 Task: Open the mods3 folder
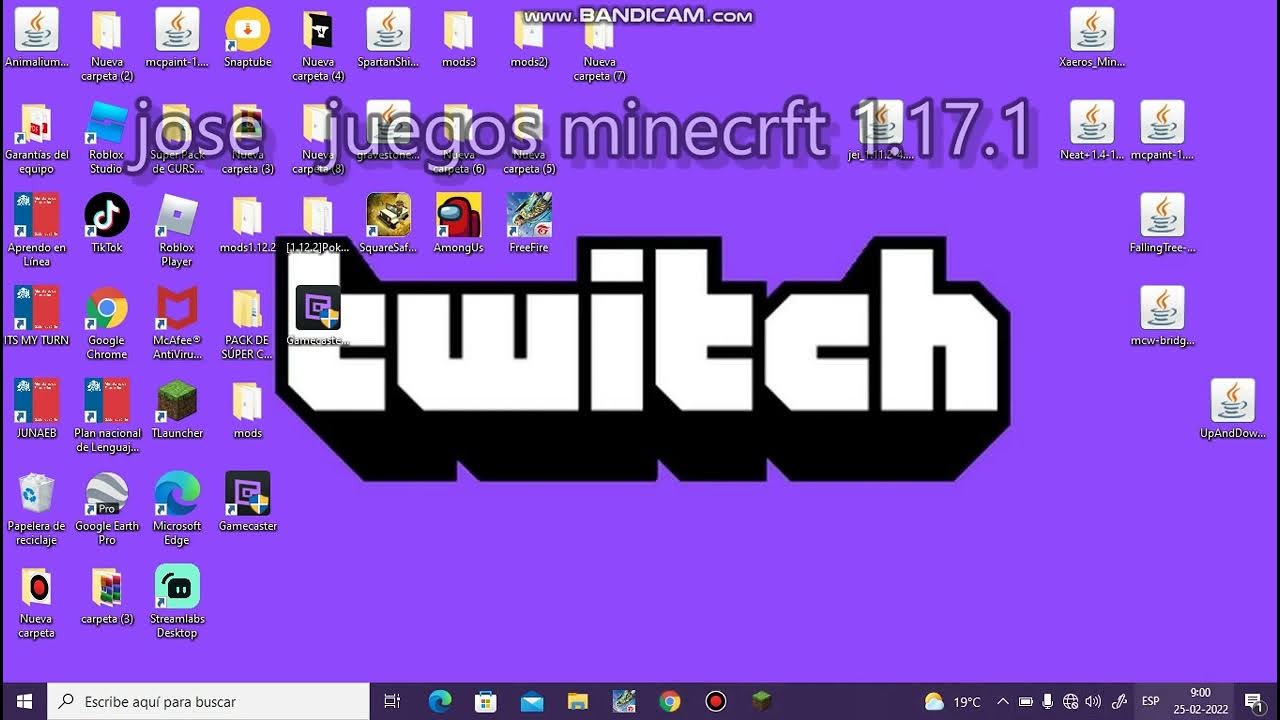click(458, 30)
